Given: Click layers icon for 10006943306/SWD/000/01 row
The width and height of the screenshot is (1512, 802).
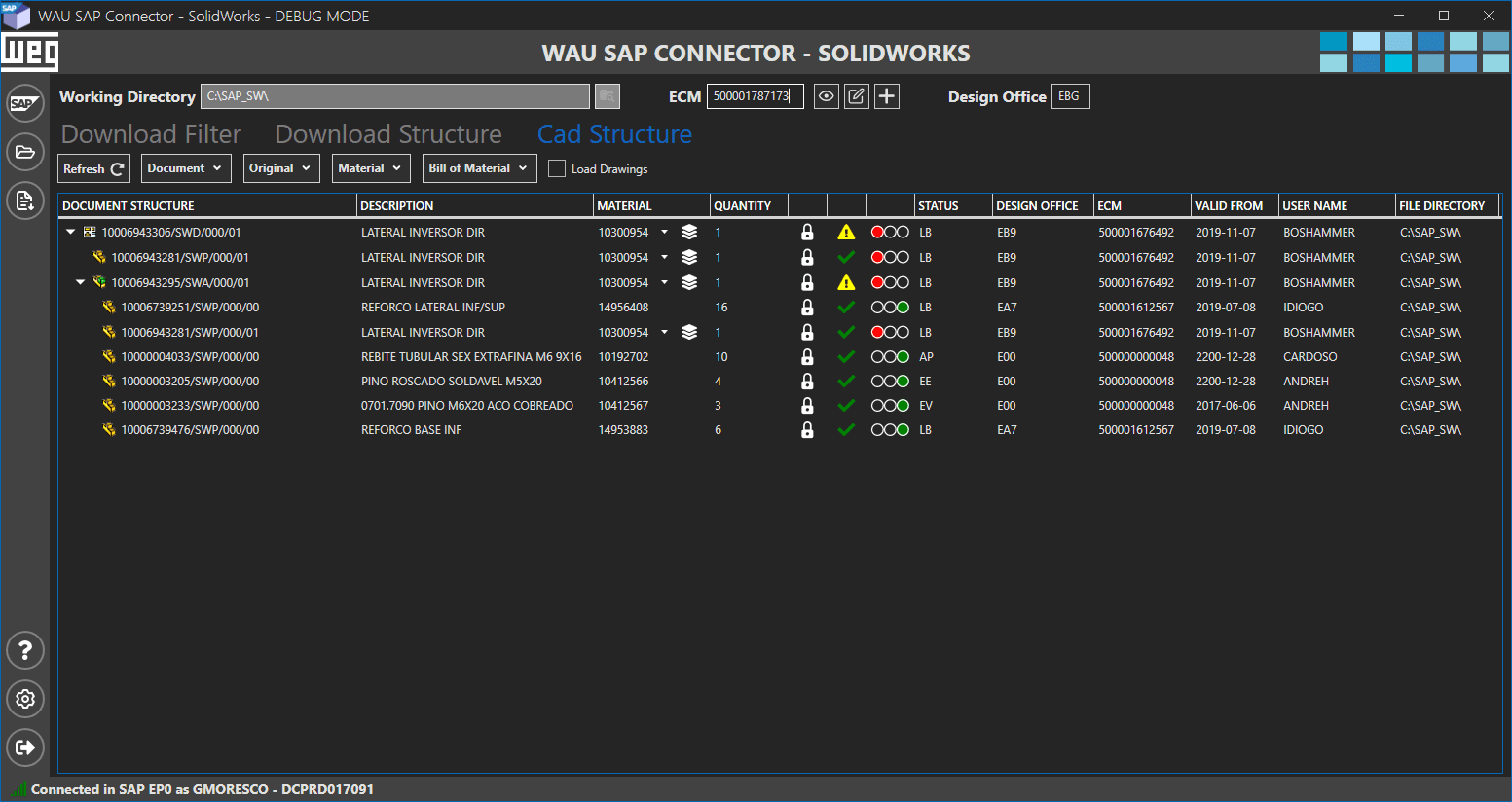Looking at the screenshot, I should click(x=689, y=232).
